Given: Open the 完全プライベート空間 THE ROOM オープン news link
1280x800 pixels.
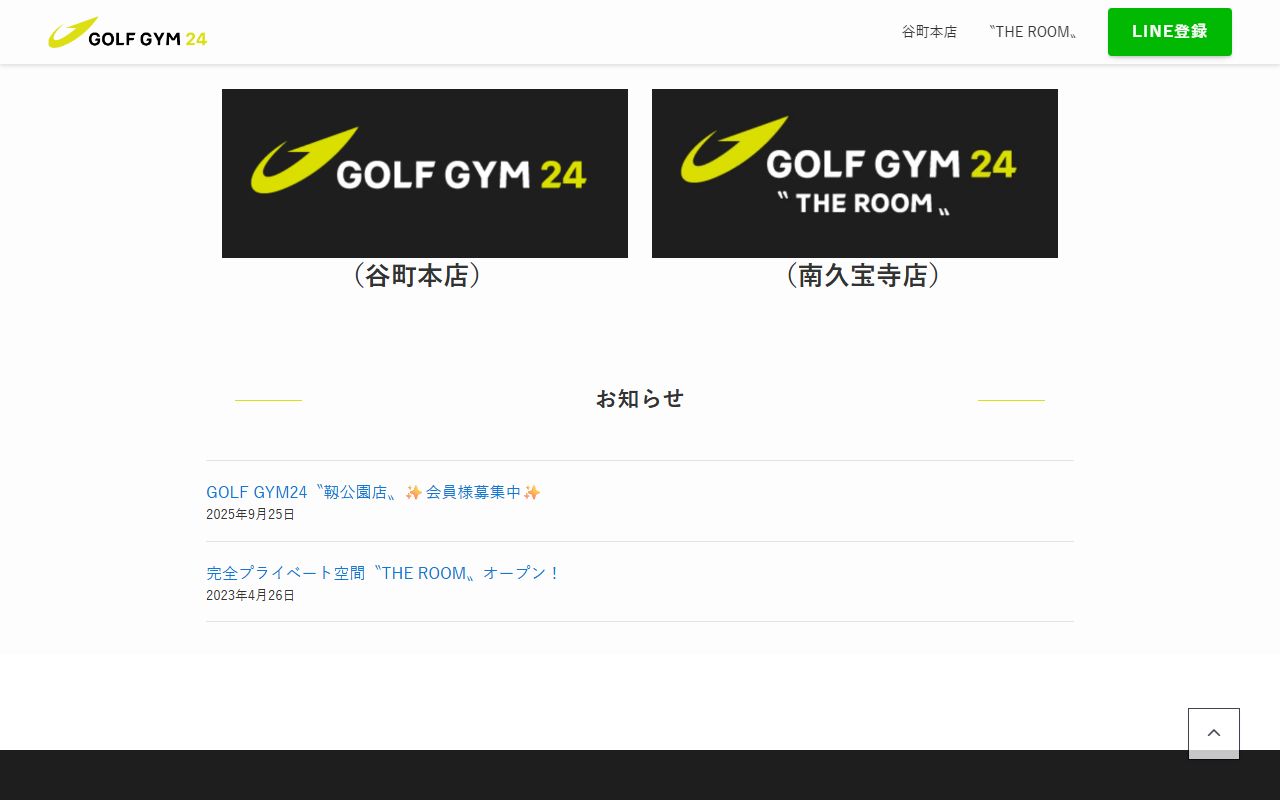Looking at the screenshot, I should [x=384, y=573].
